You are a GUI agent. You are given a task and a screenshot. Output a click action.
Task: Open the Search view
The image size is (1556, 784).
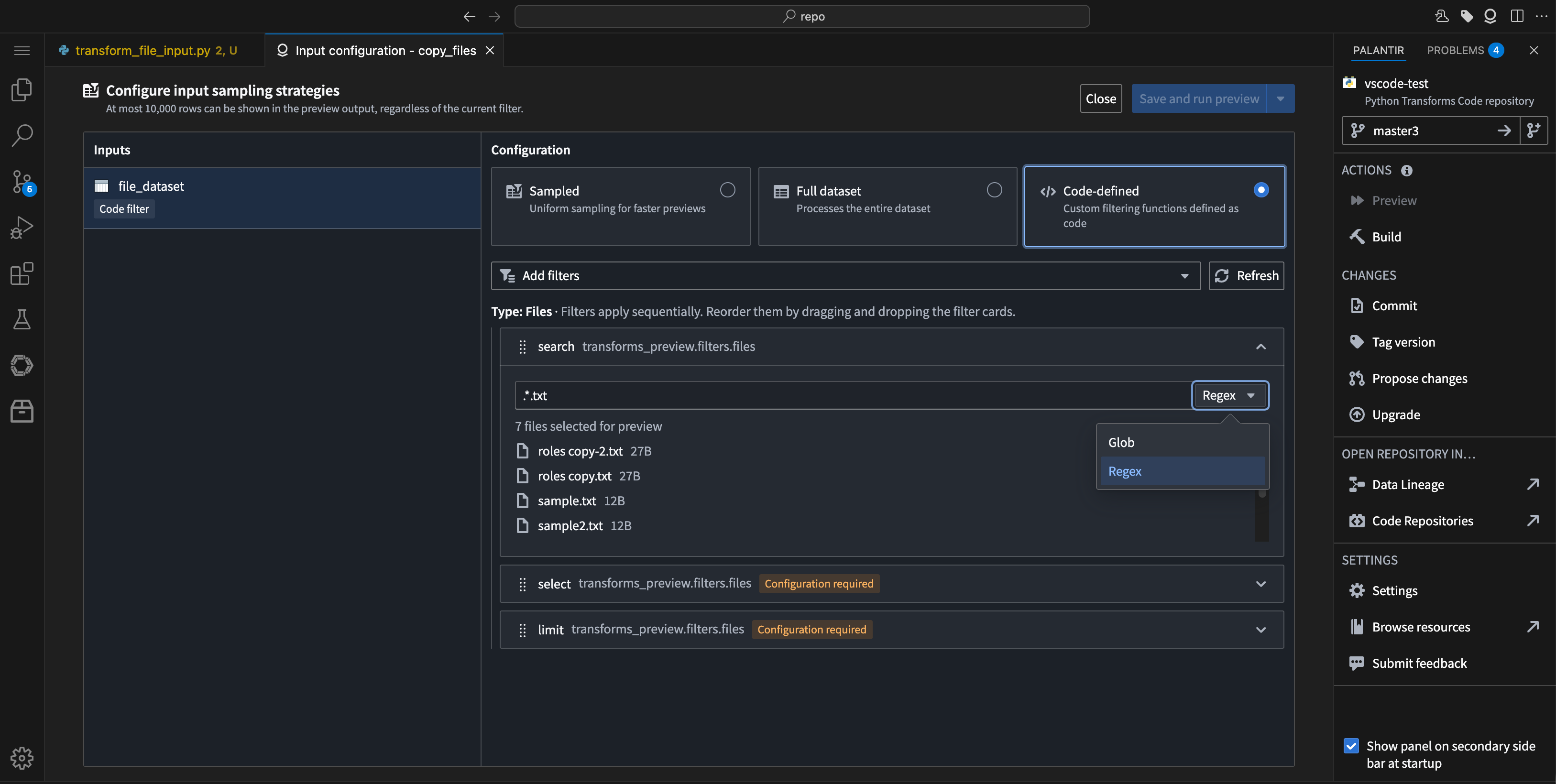pos(22,135)
